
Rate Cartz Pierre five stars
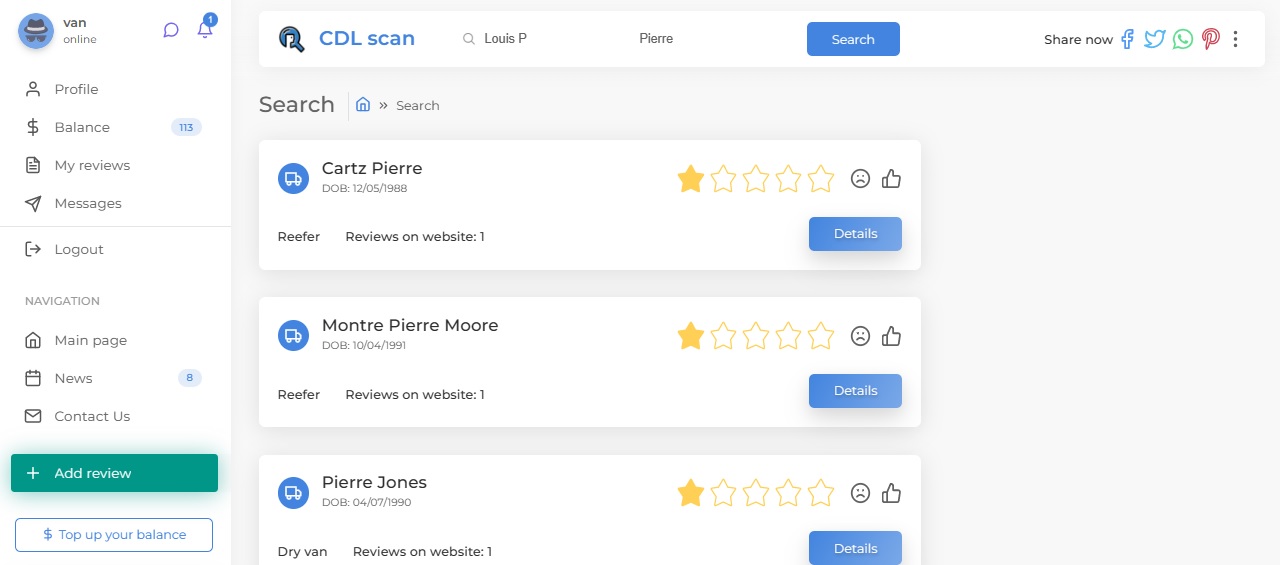(x=821, y=179)
